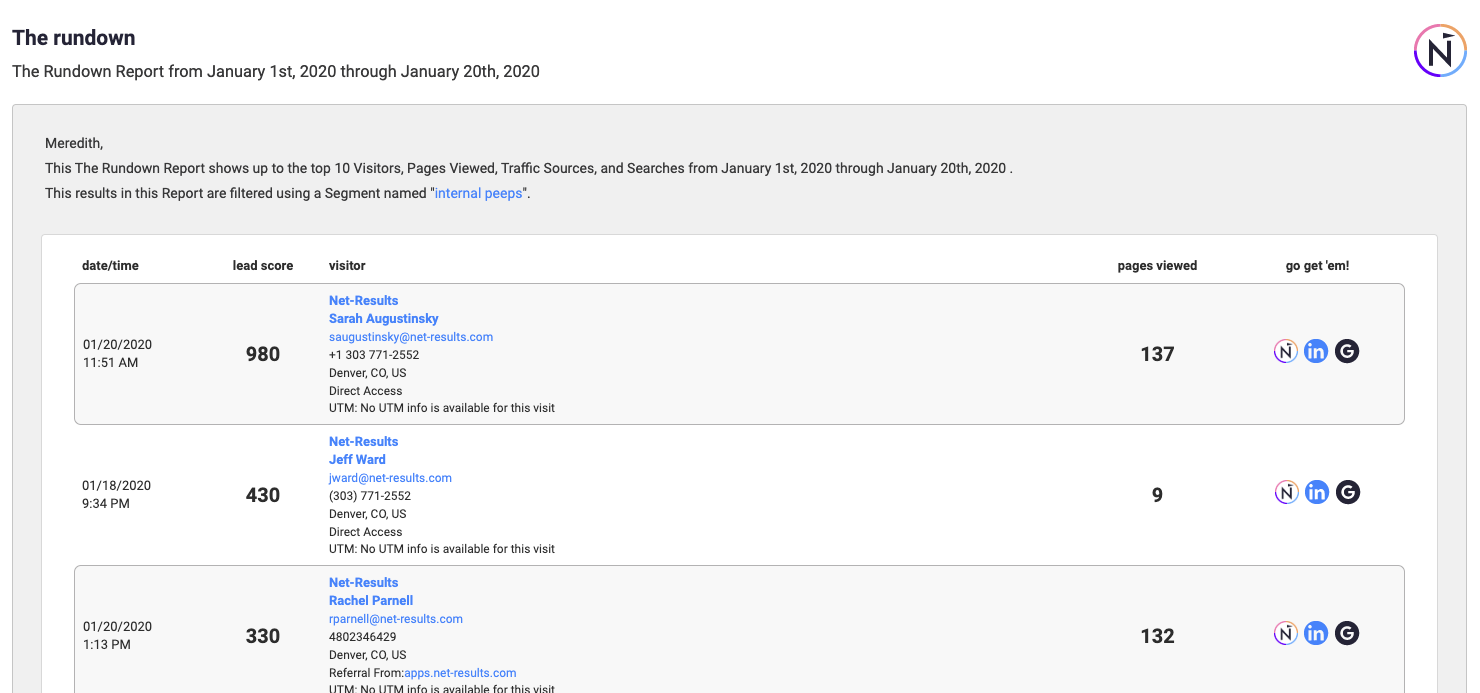The height and width of the screenshot is (693, 1480).
Task: Open the Rachel Parnell name link
Action: [x=370, y=601]
